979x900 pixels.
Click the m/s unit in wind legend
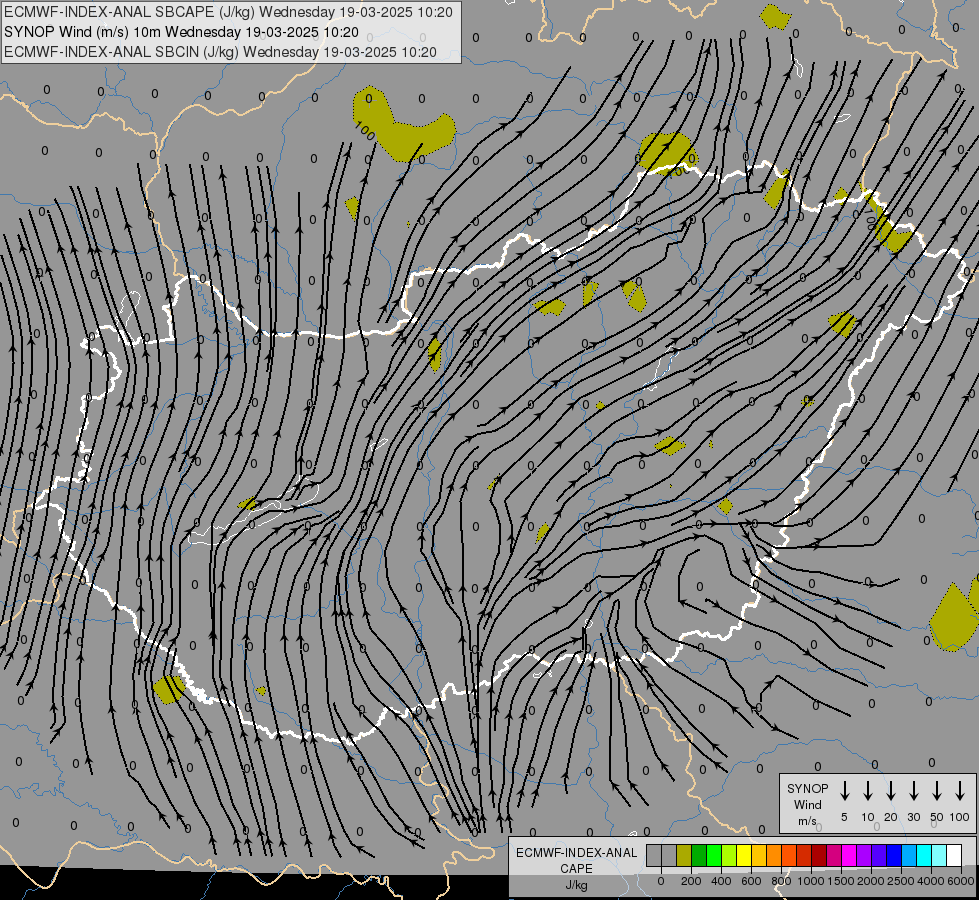[807, 821]
